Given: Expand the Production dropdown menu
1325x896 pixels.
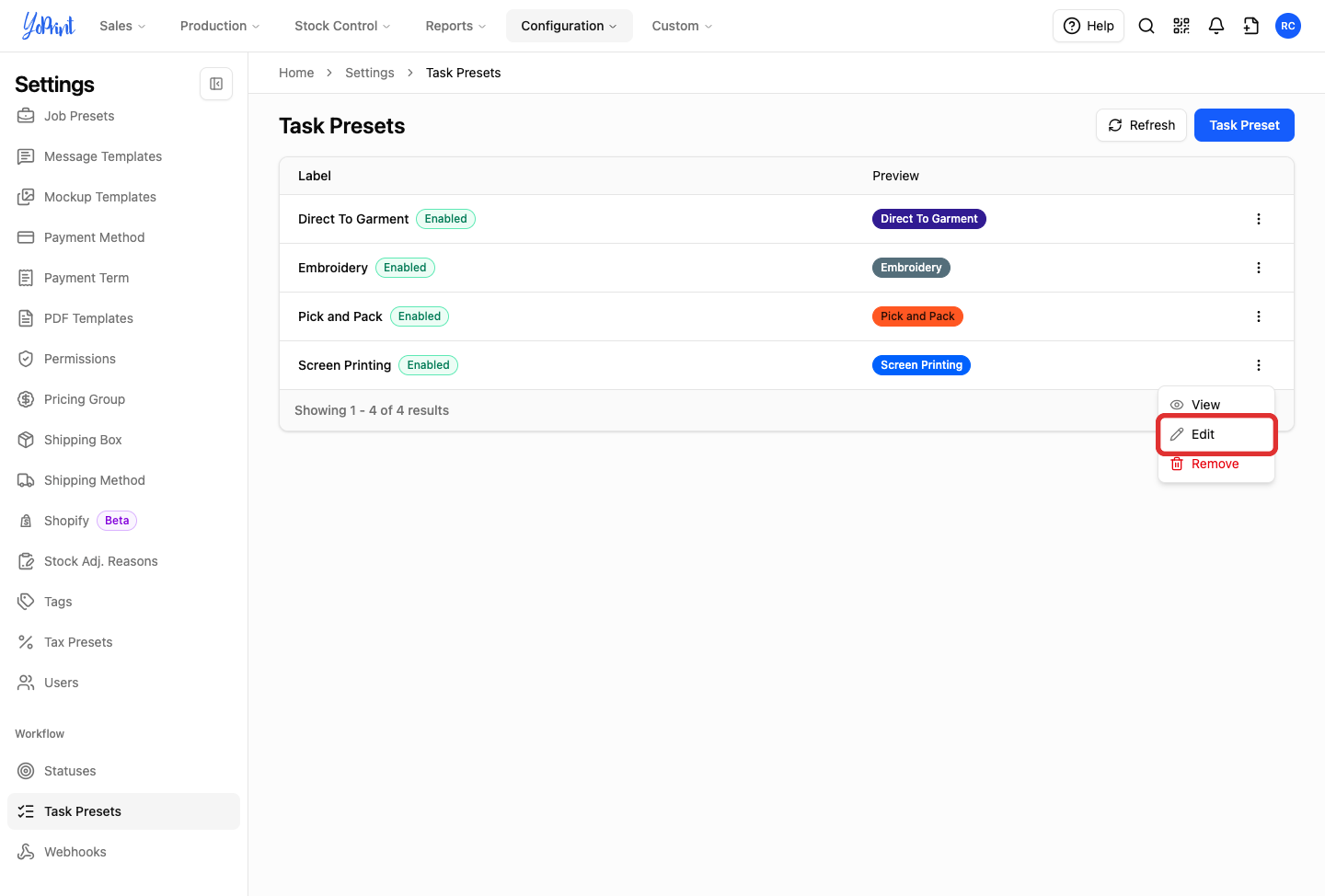Looking at the screenshot, I should click(220, 26).
